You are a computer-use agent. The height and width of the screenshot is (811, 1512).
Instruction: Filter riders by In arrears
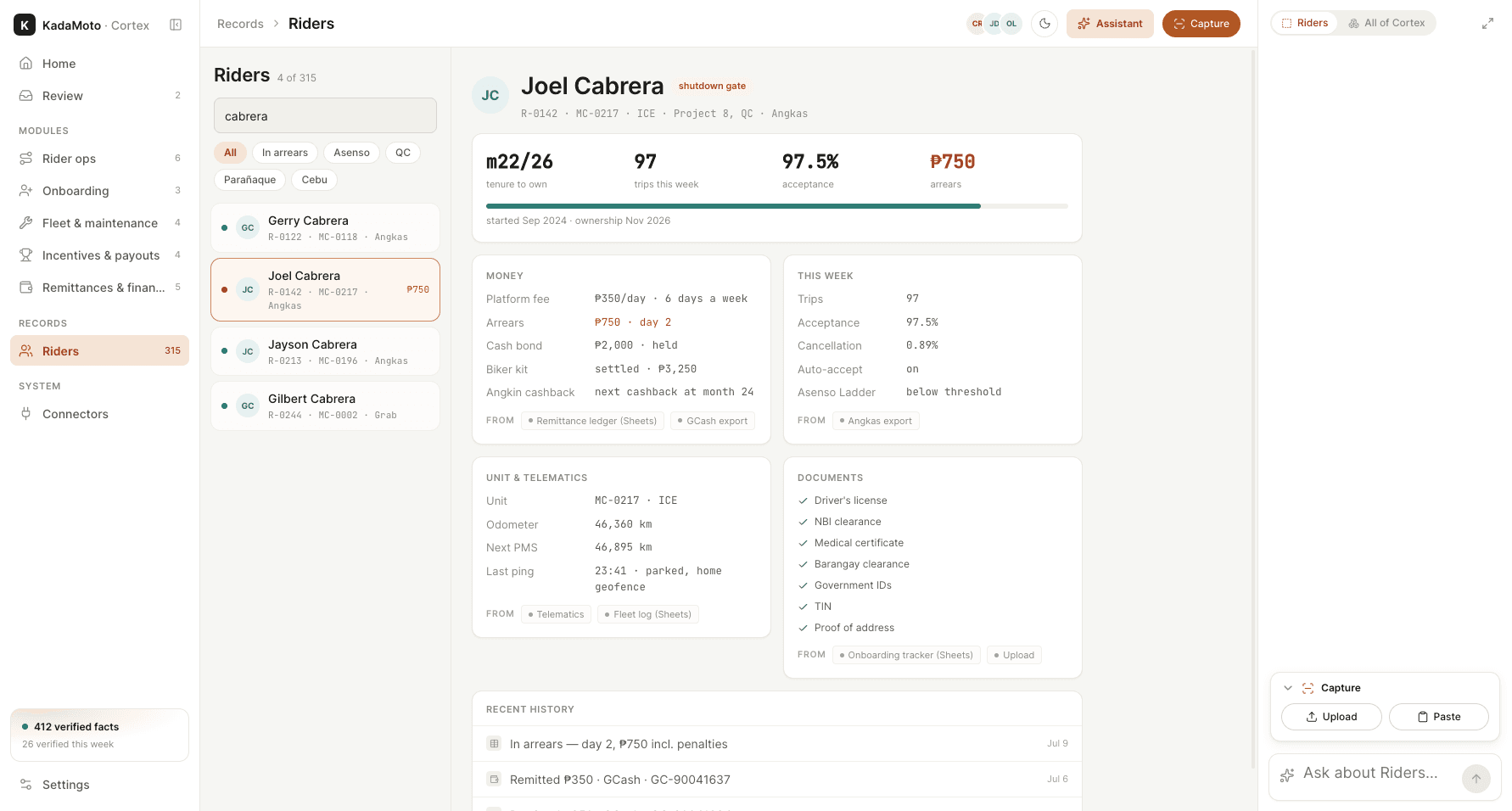tap(285, 153)
